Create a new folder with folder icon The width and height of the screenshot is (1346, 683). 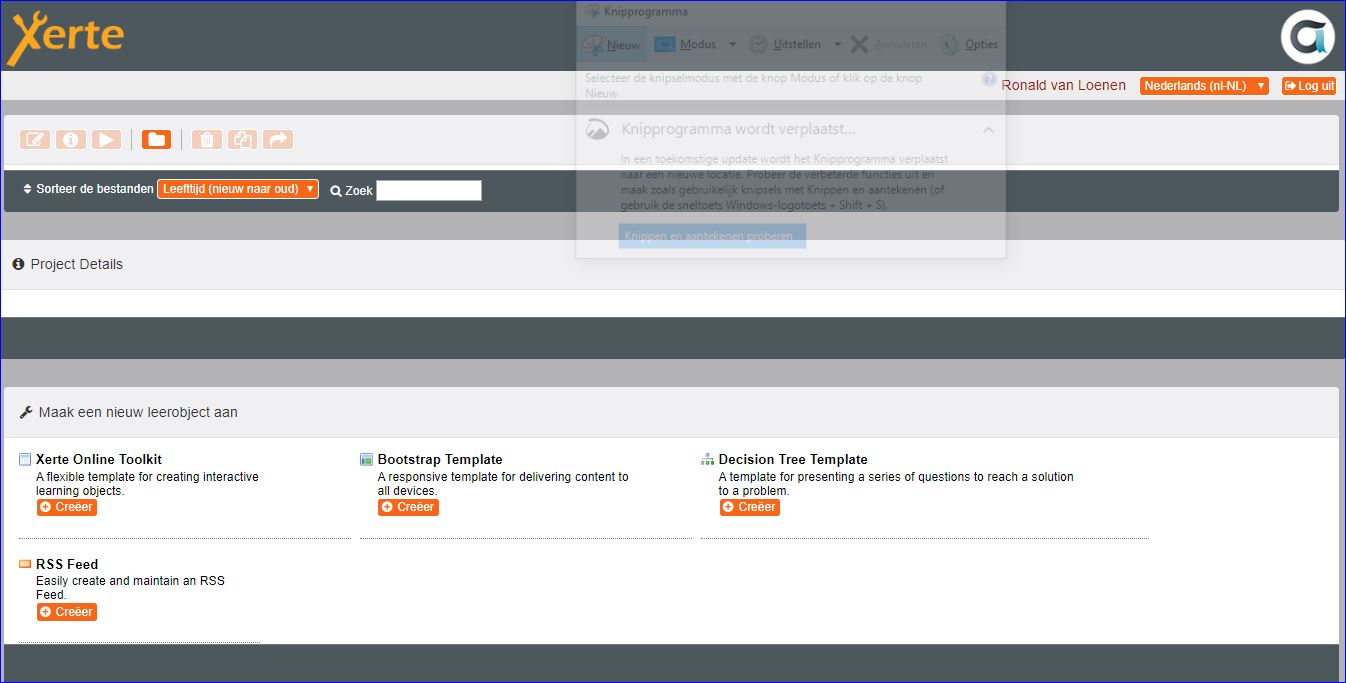click(157, 140)
